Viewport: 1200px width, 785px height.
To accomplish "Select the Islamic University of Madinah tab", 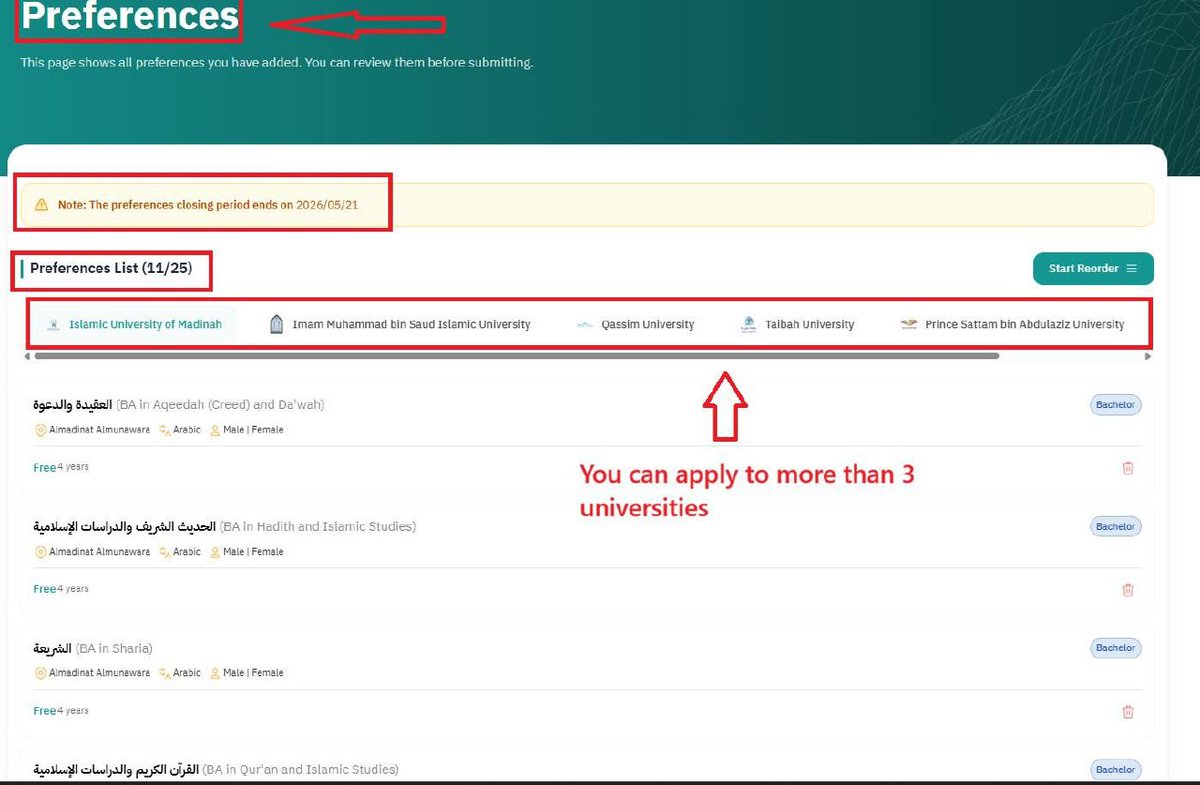I will click(x=135, y=324).
